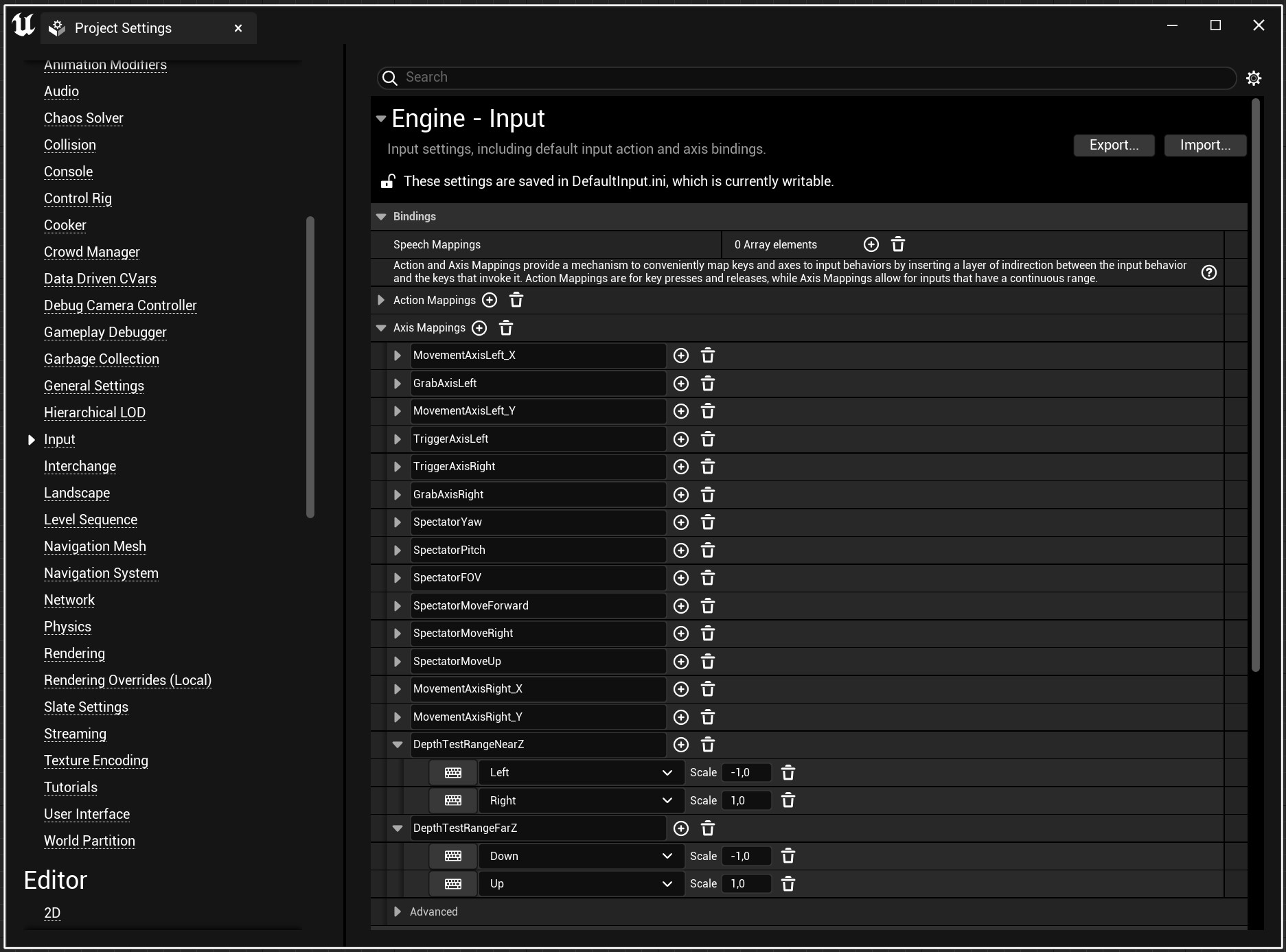The height and width of the screenshot is (952, 1286).
Task: Delete all Axis Mappings using the trash icon
Action: (x=506, y=328)
